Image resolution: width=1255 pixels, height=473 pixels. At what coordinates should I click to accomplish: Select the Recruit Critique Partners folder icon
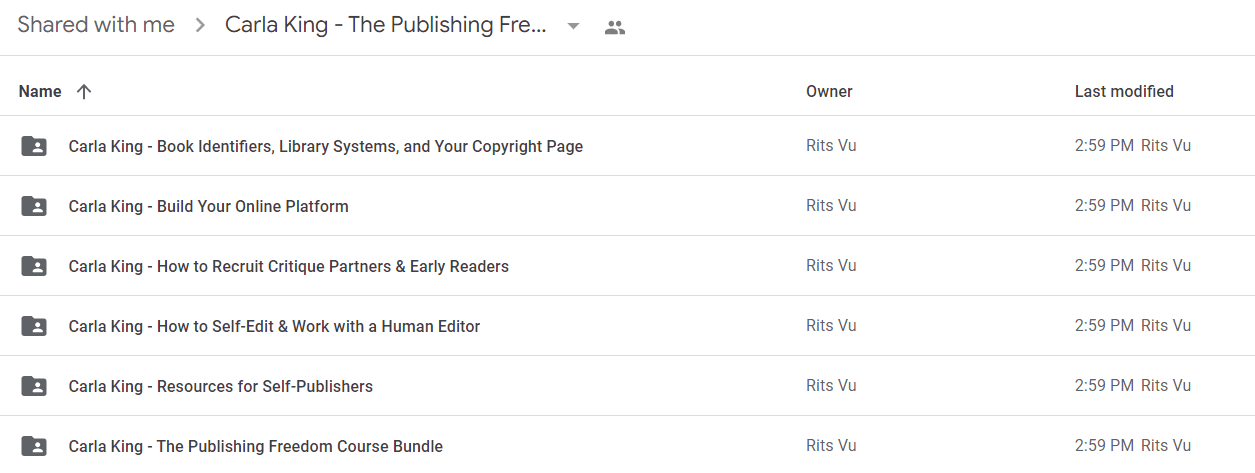click(34, 266)
